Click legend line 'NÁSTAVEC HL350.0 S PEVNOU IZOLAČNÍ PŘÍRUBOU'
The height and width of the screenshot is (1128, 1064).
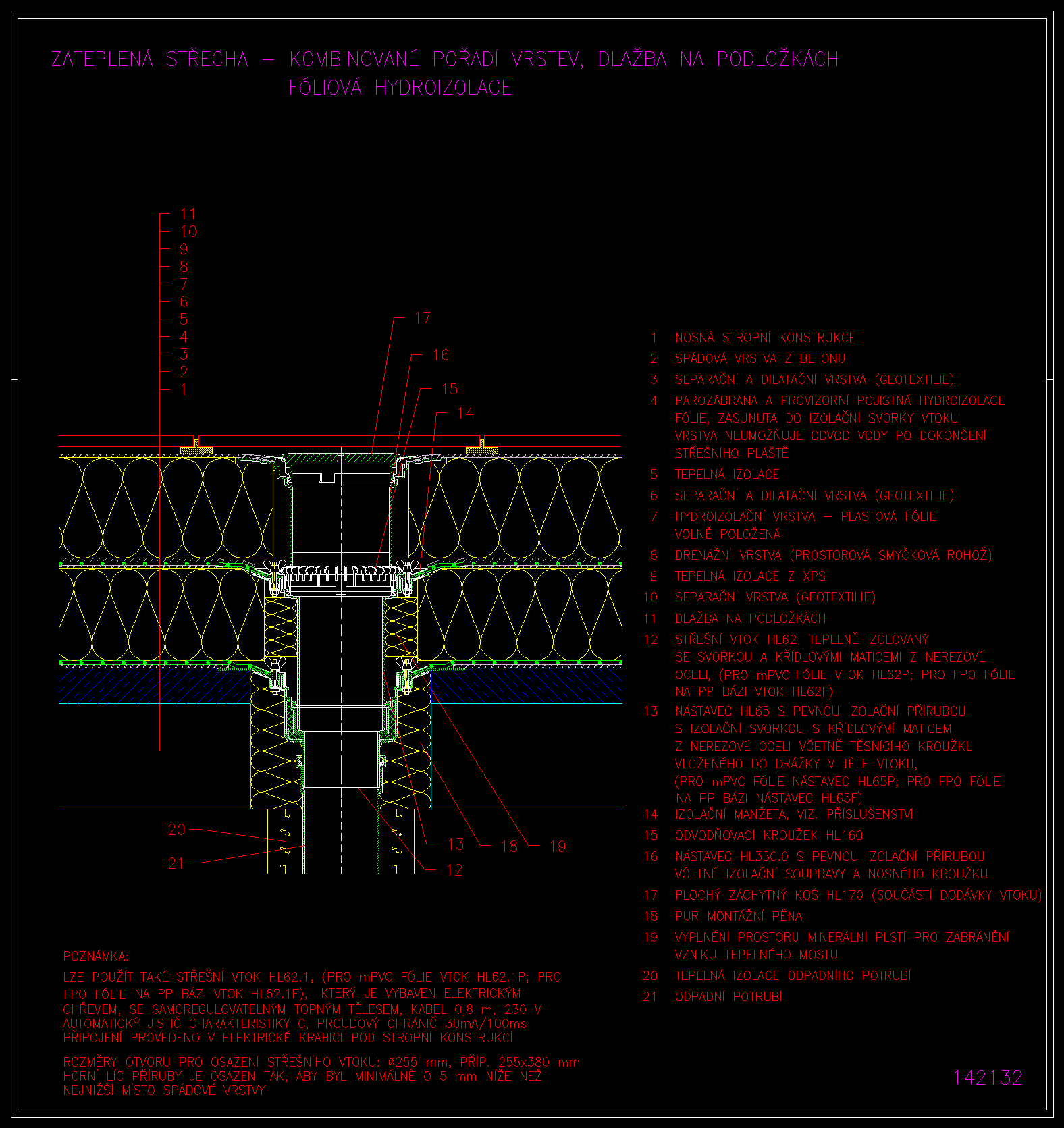tap(830, 857)
